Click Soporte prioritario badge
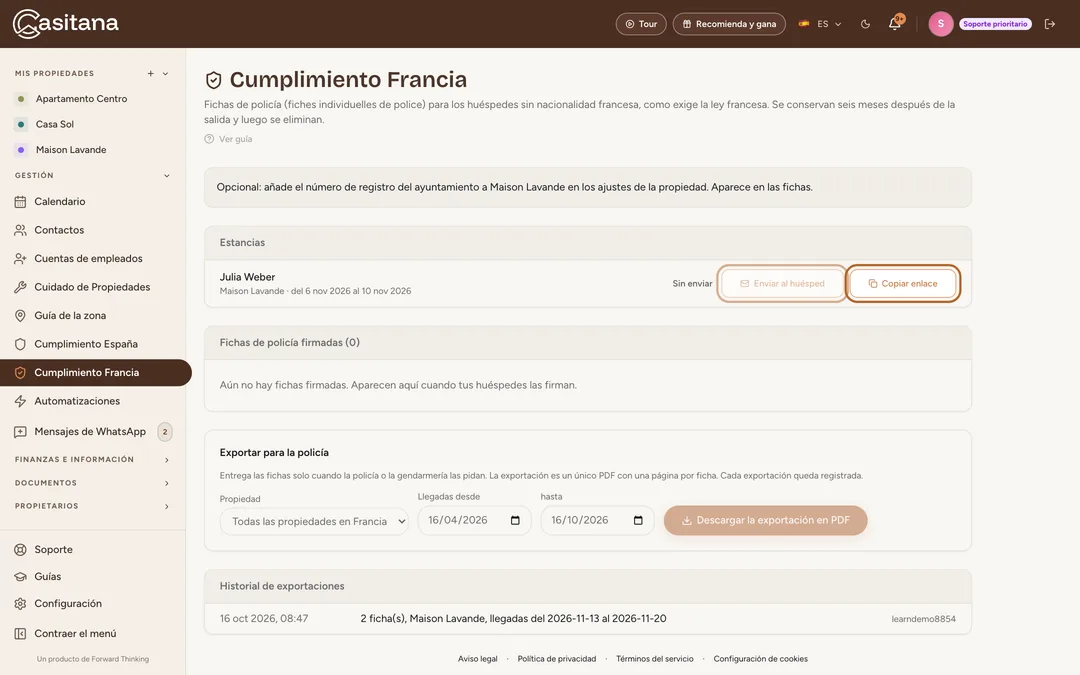 (995, 24)
